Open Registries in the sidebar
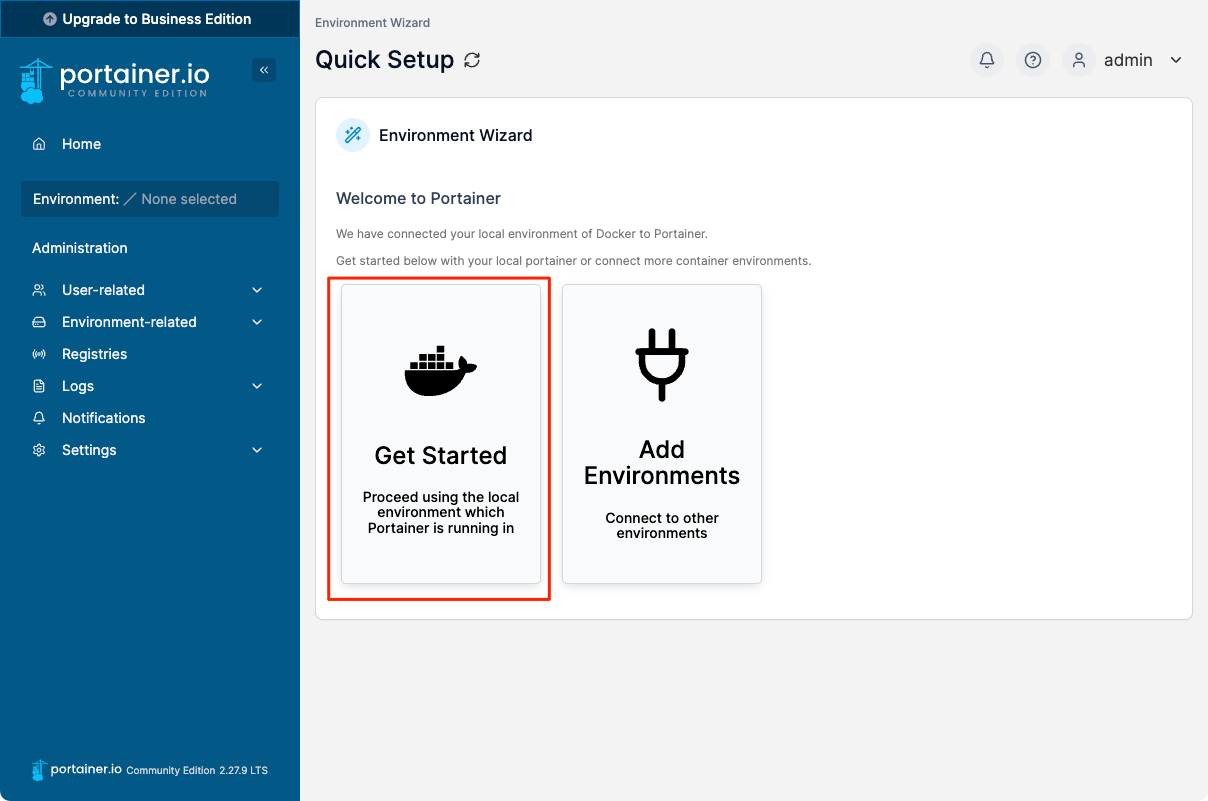Image resolution: width=1208 pixels, height=801 pixels. pyautogui.click(x=150, y=354)
